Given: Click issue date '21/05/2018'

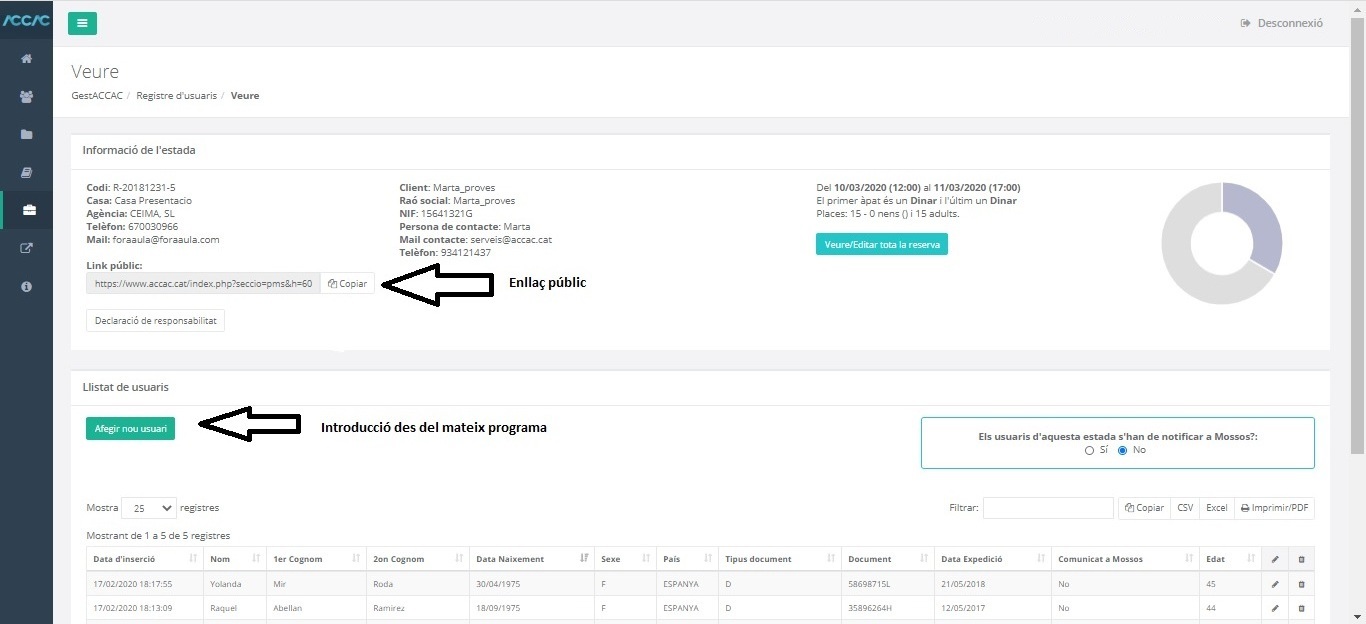Looking at the screenshot, I should 964,584.
